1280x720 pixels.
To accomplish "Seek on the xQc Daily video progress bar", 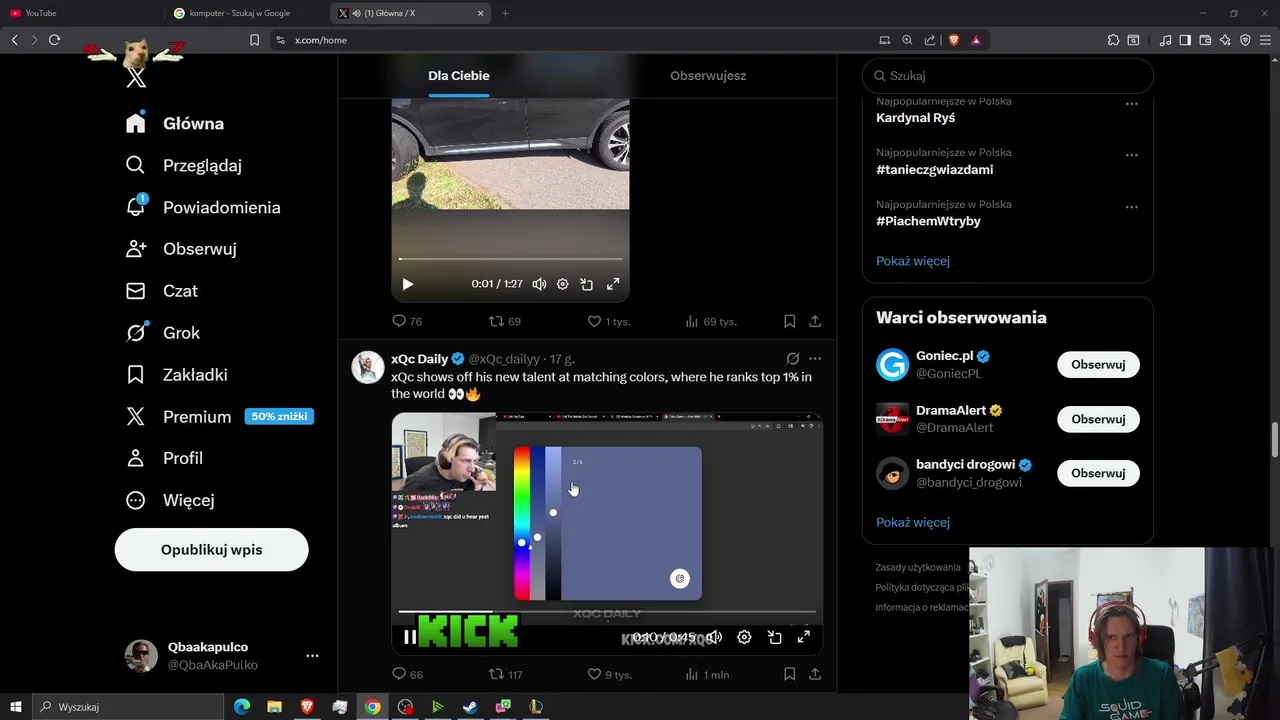I will tap(607, 612).
